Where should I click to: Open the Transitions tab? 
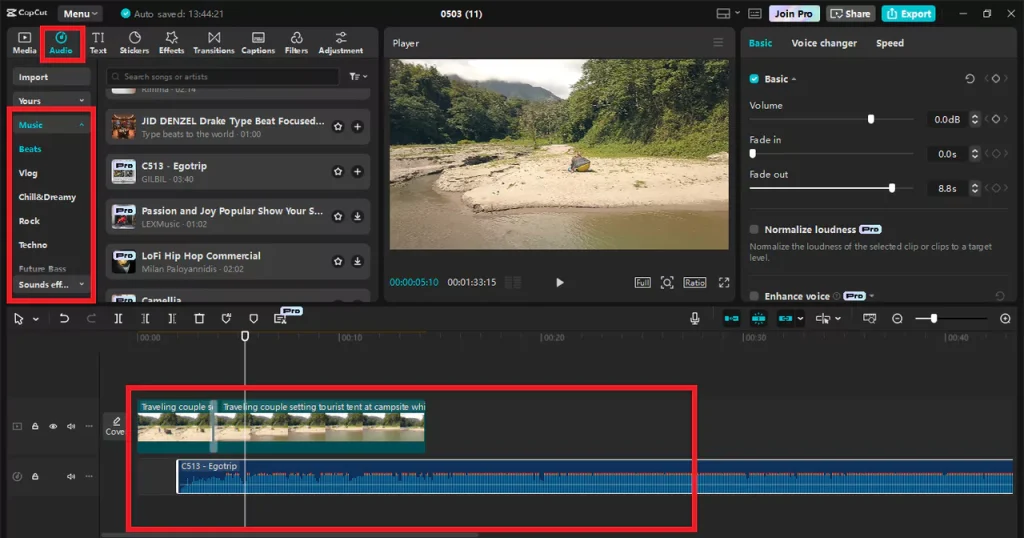click(x=214, y=42)
